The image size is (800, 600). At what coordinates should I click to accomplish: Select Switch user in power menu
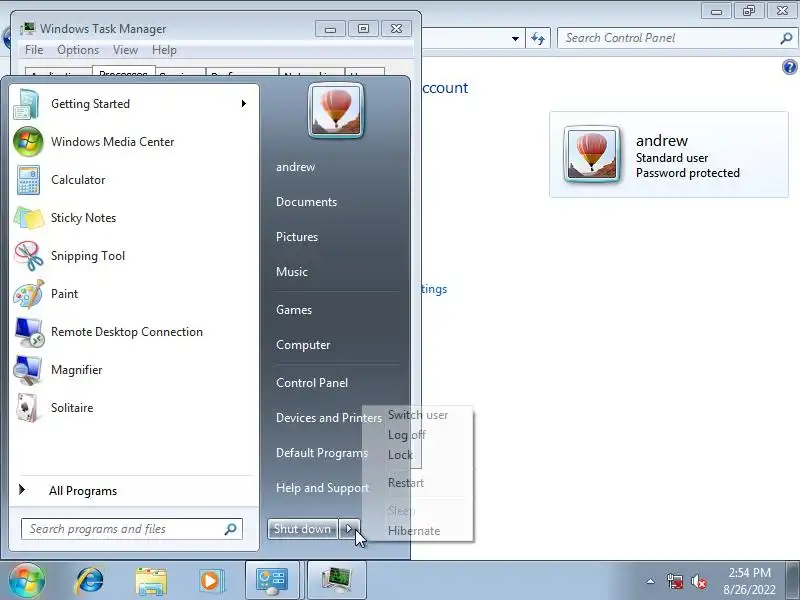[x=418, y=415]
